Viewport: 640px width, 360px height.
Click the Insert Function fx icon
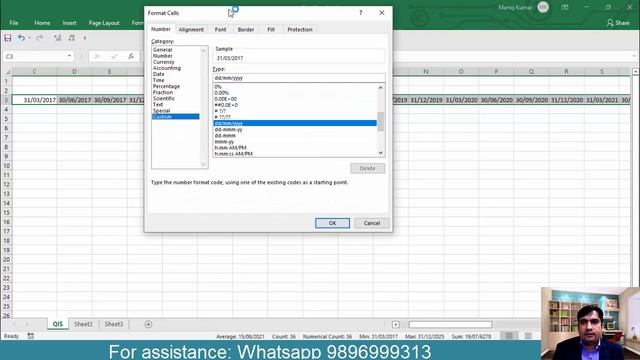pyautogui.click(x=131, y=56)
